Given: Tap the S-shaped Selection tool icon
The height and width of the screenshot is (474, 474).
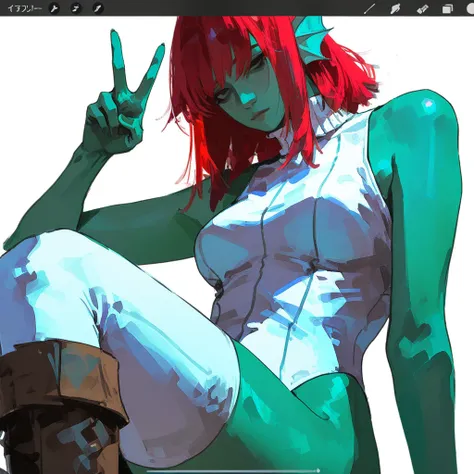Looking at the screenshot, I should (76, 8).
